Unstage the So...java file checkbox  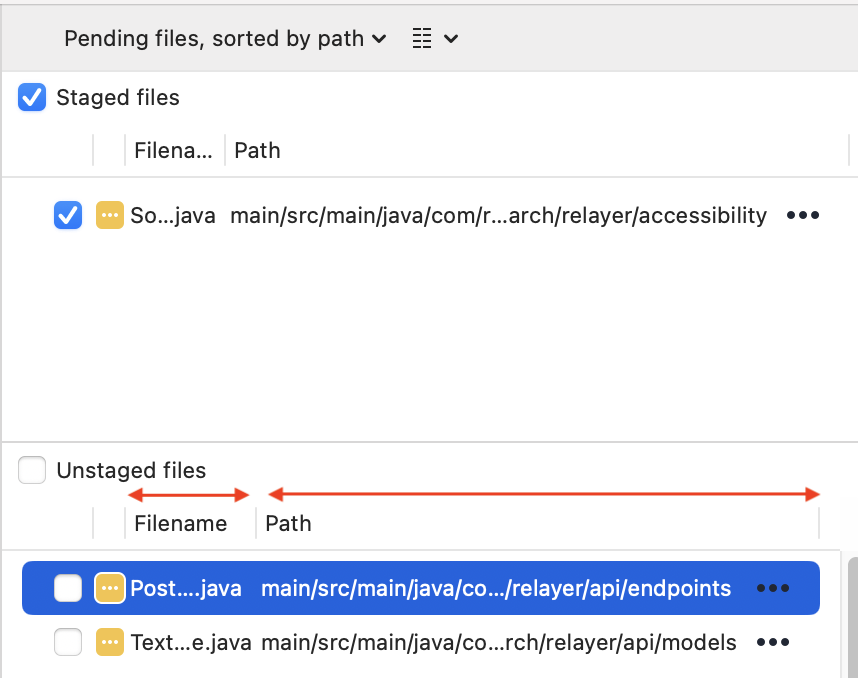point(68,215)
